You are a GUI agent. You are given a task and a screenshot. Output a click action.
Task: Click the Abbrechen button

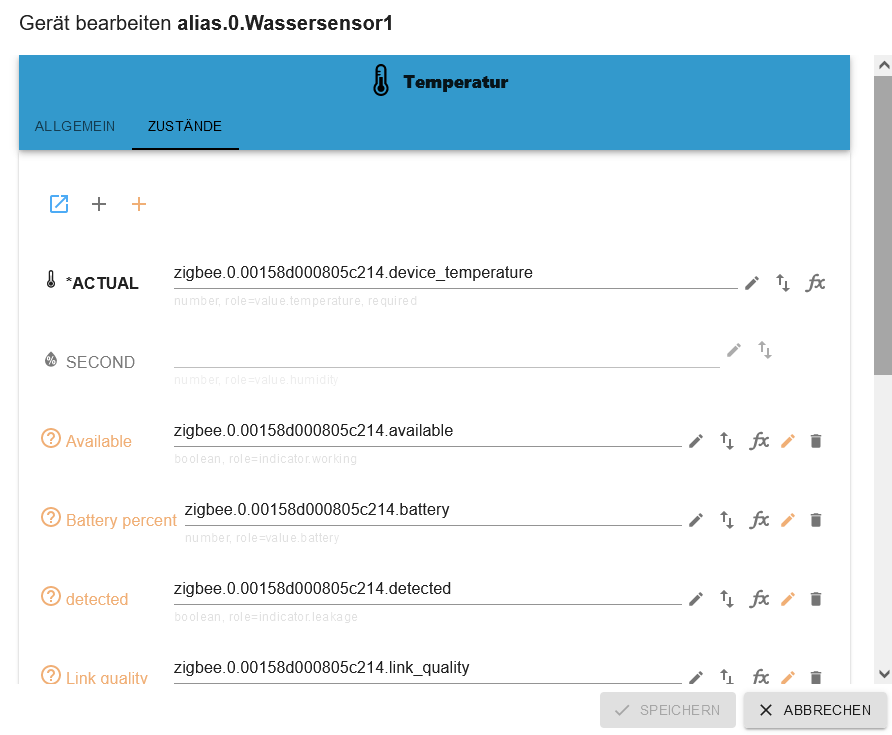point(815,710)
